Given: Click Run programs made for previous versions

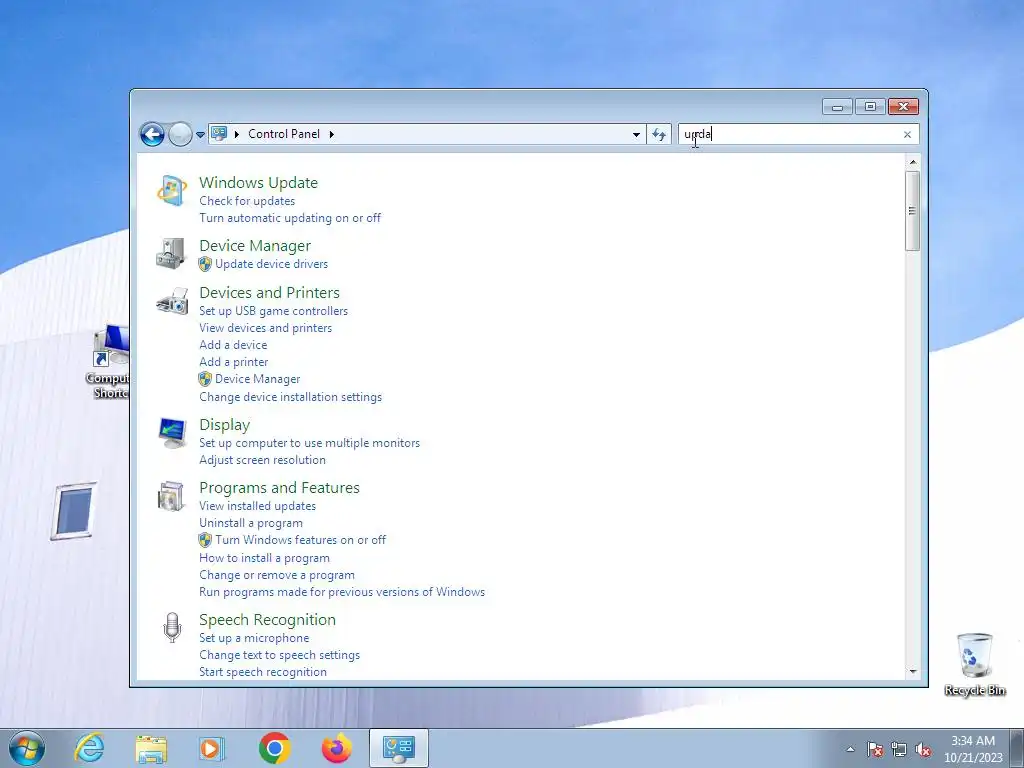Looking at the screenshot, I should [x=342, y=592].
